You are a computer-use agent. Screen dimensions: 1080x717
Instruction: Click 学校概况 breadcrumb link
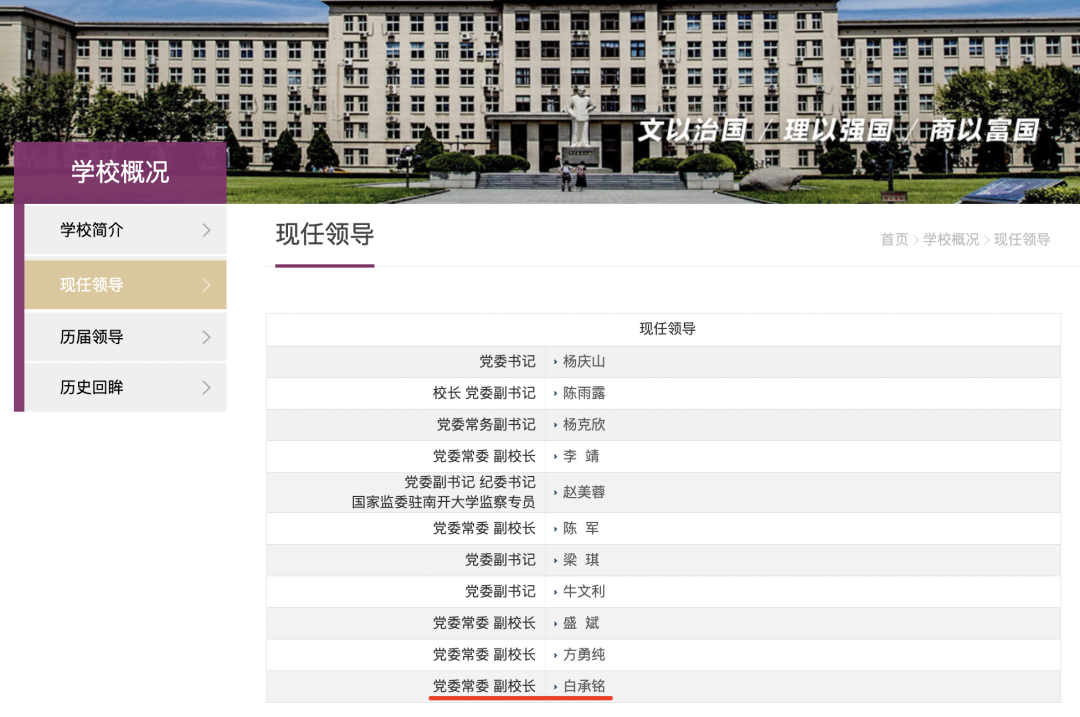pyautogui.click(x=951, y=239)
